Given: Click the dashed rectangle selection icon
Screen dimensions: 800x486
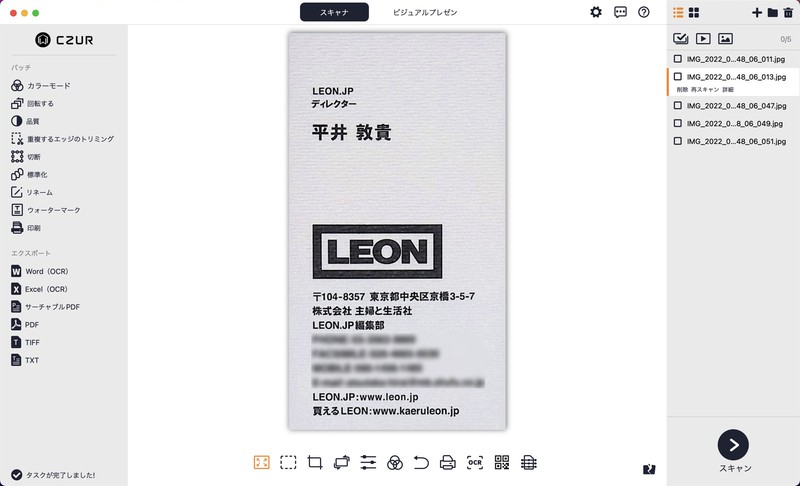Looking at the screenshot, I should click(288, 463).
